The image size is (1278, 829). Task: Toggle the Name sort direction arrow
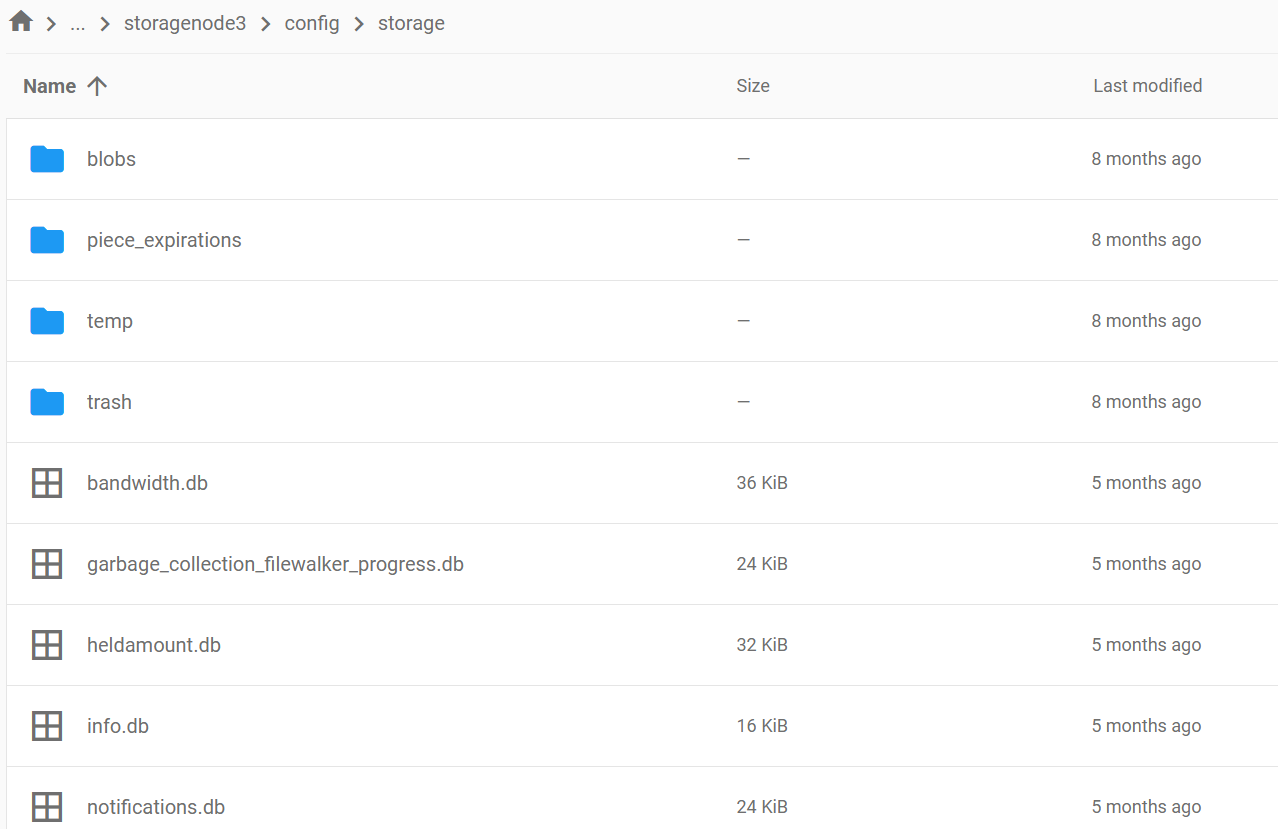tap(97, 86)
